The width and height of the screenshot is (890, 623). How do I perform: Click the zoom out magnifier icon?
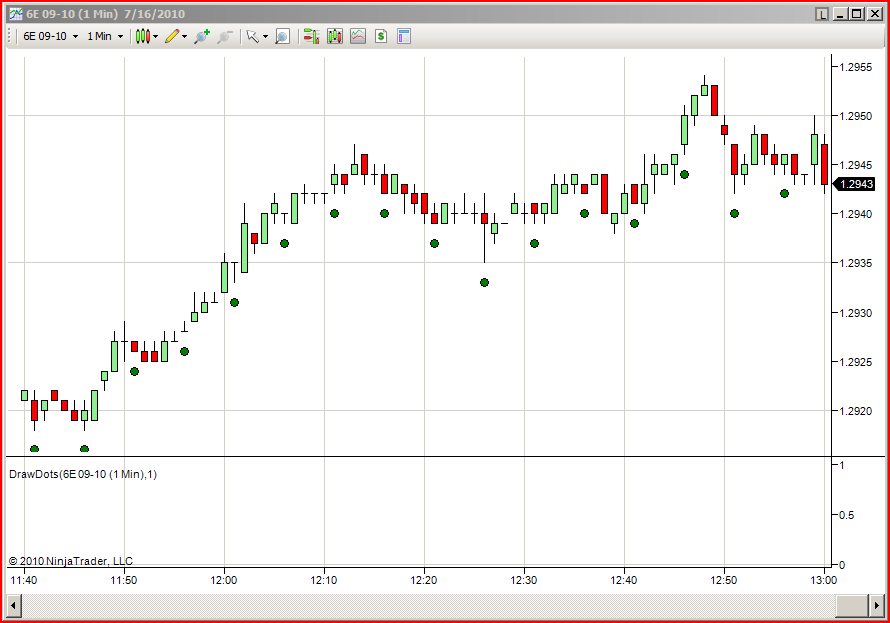click(225, 36)
